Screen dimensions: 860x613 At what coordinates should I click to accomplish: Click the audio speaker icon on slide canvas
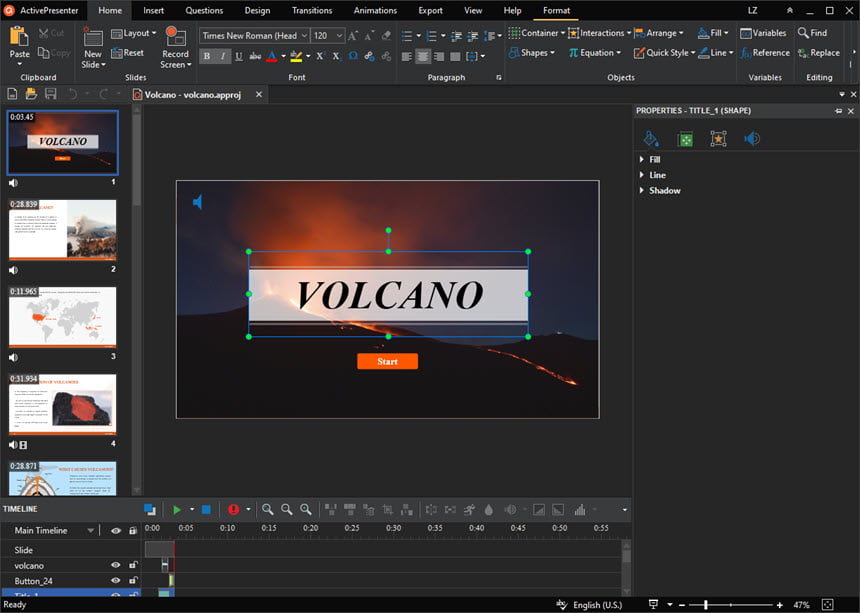(x=198, y=202)
